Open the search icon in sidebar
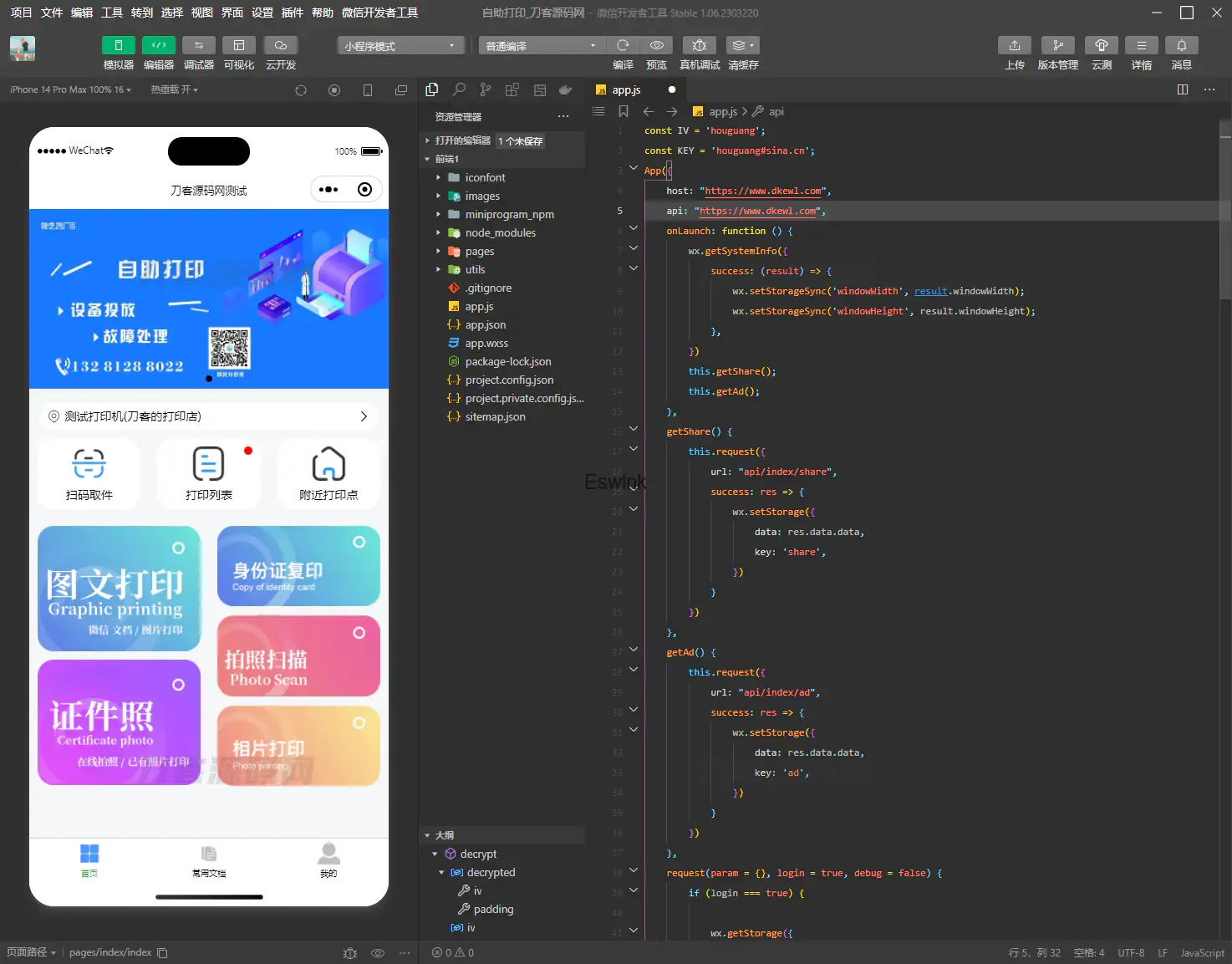 click(459, 89)
